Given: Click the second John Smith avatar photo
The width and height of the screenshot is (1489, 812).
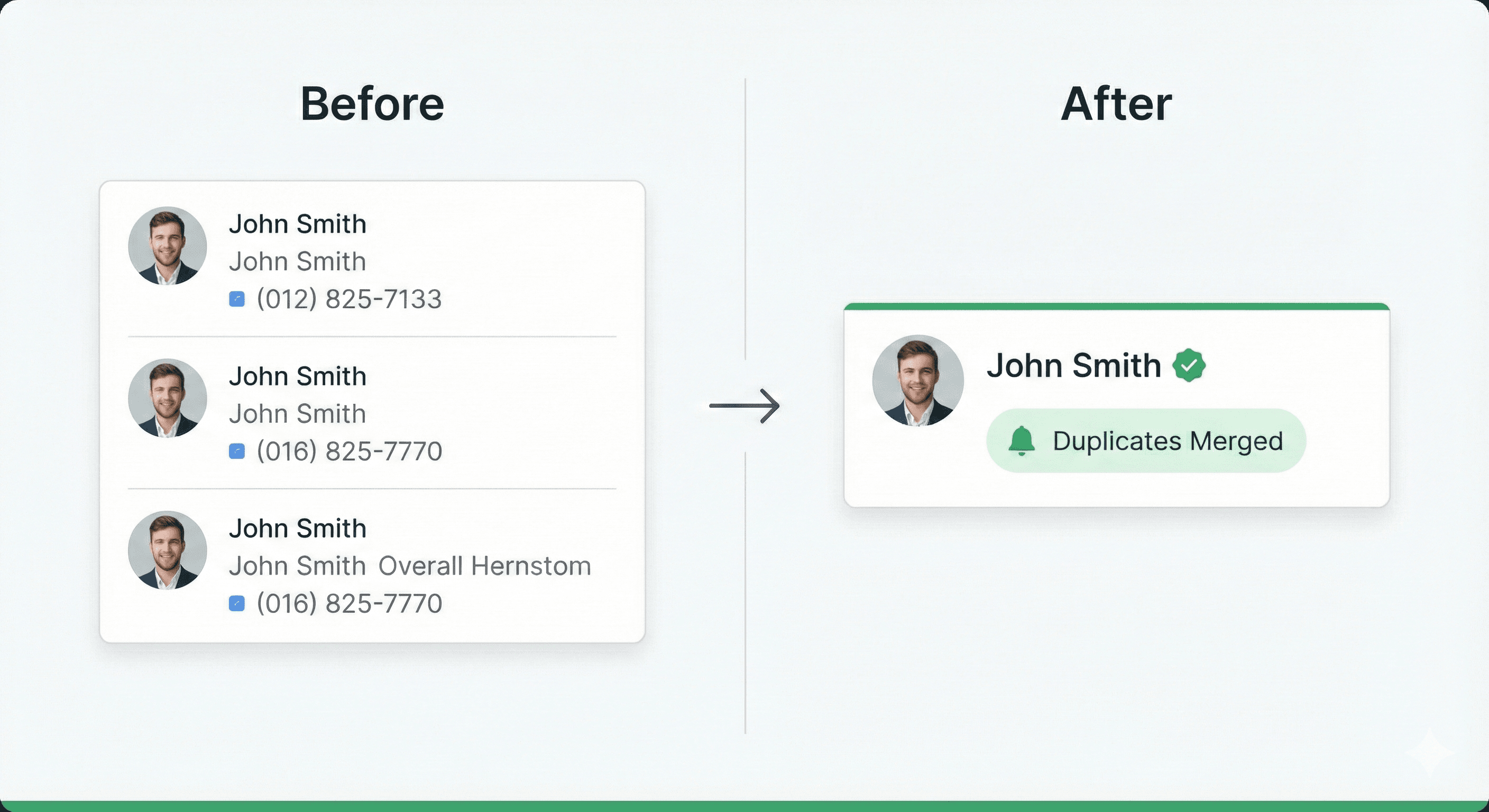Looking at the screenshot, I should (x=168, y=398).
